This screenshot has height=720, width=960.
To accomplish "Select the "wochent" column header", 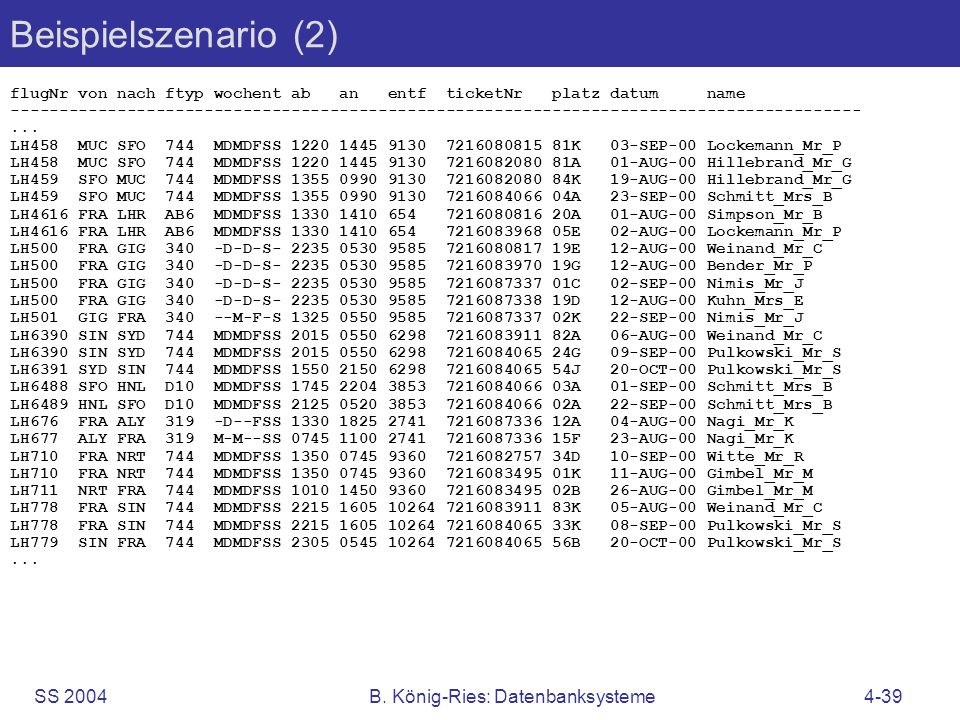I will (247, 94).
